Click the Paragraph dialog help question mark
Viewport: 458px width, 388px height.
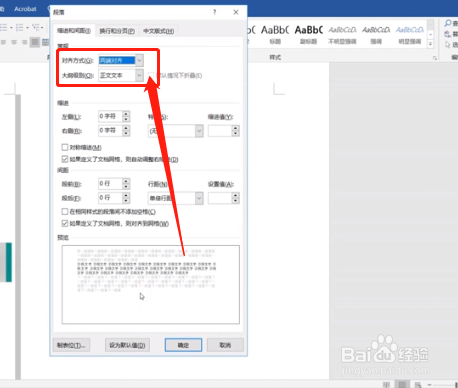coord(214,12)
